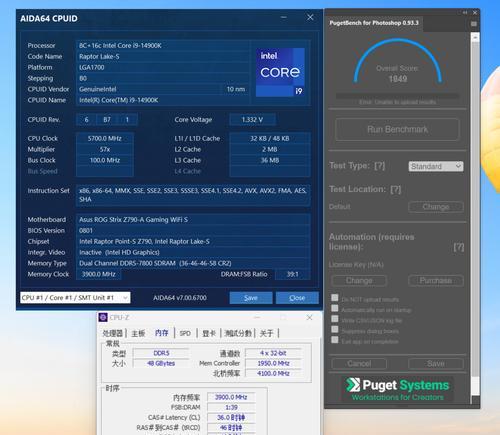Click the 10 nm process field
The height and width of the screenshot is (435, 500).
pos(236,89)
